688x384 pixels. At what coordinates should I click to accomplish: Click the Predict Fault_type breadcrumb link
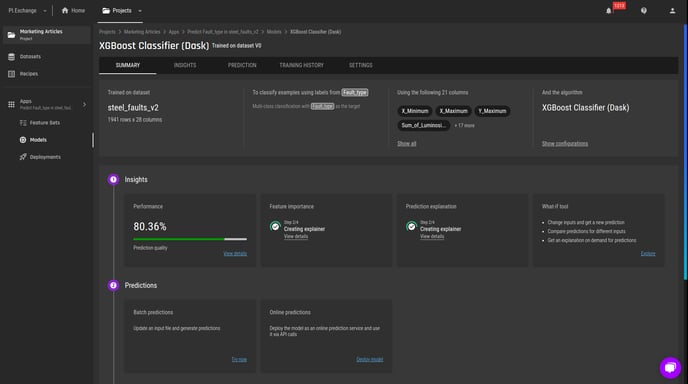click(223, 32)
